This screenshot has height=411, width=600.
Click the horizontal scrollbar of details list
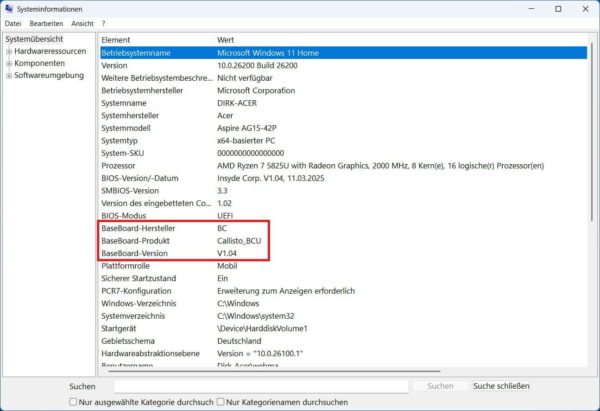[x=274, y=371]
